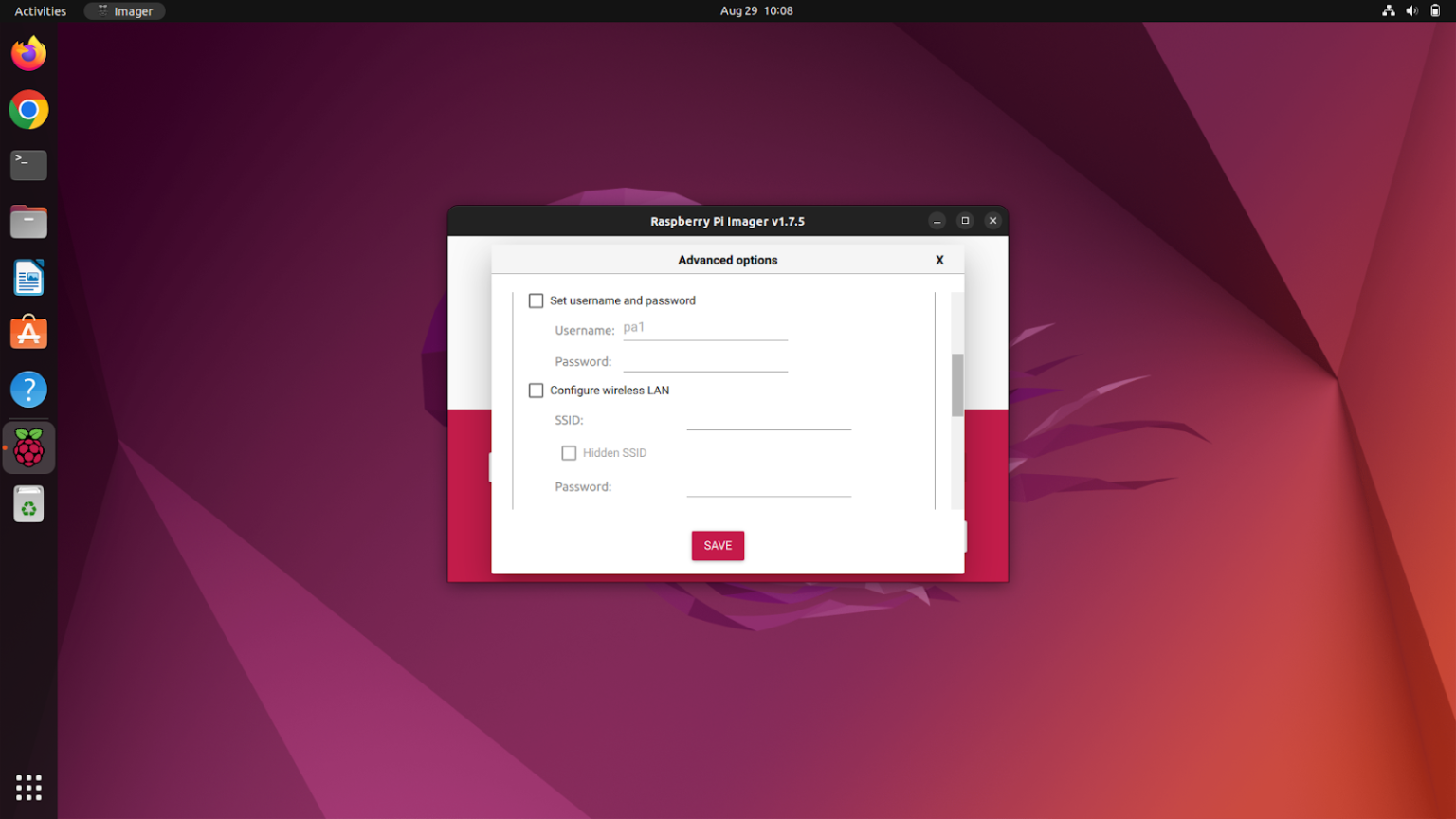Click Raspberry Pi Imager dock icon
Screen dimensions: 1456x819
(x=28, y=448)
